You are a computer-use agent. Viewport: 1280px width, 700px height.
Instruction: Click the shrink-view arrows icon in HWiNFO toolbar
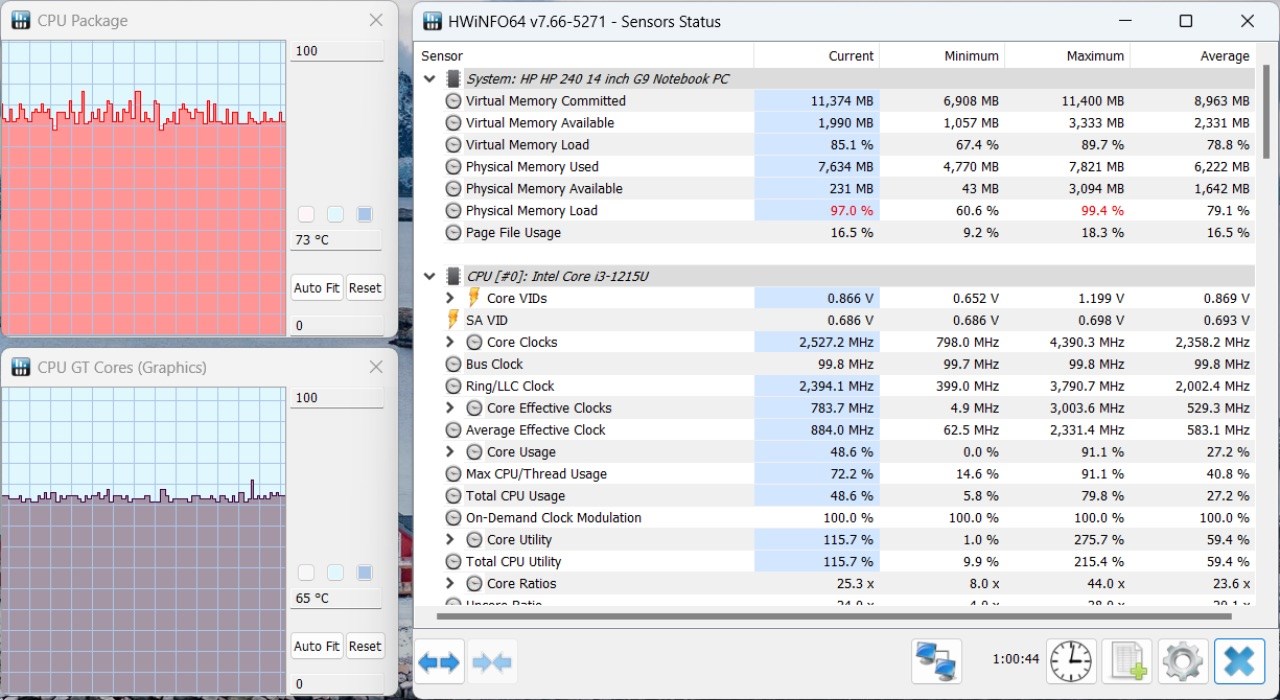(492, 661)
